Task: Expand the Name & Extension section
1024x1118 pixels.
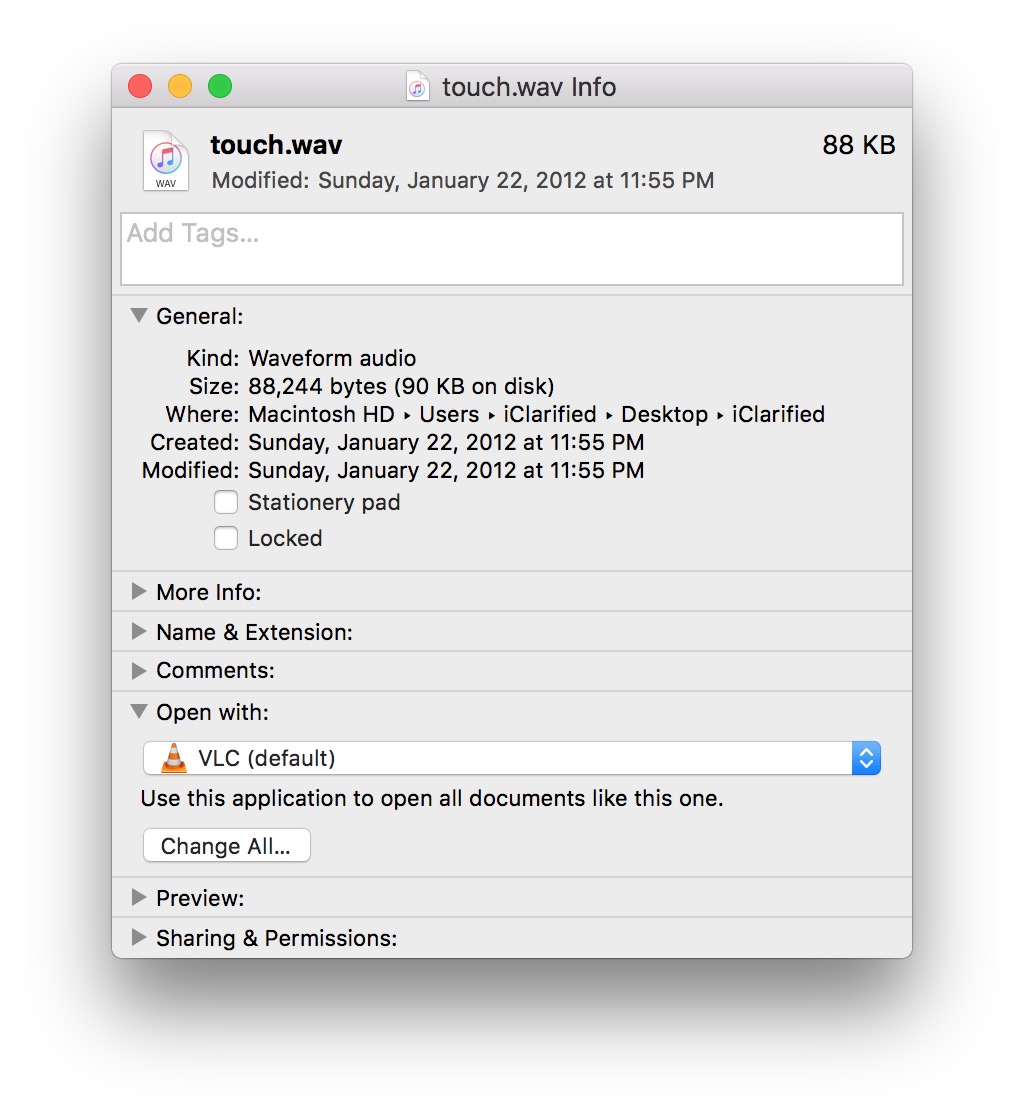Action: click(139, 632)
